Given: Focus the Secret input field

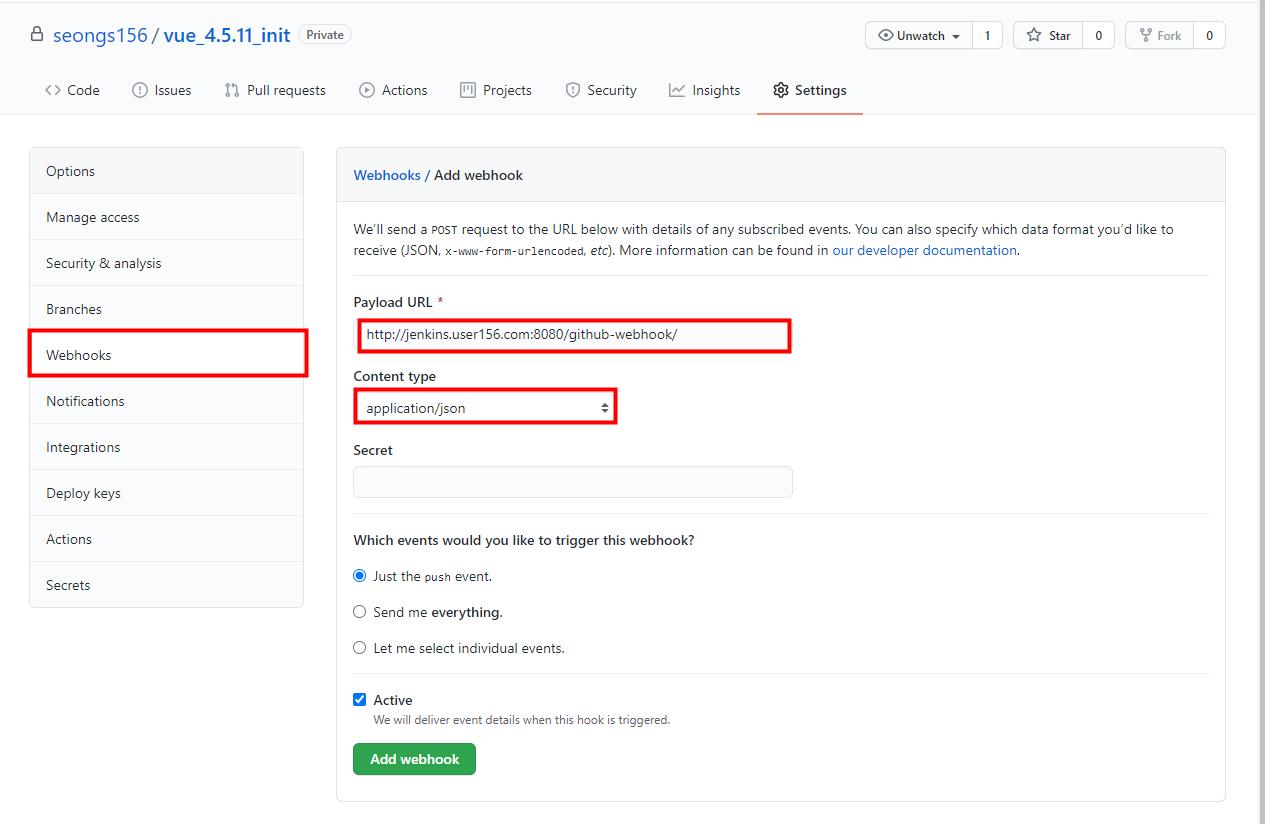Looking at the screenshot, I should 573,482.
